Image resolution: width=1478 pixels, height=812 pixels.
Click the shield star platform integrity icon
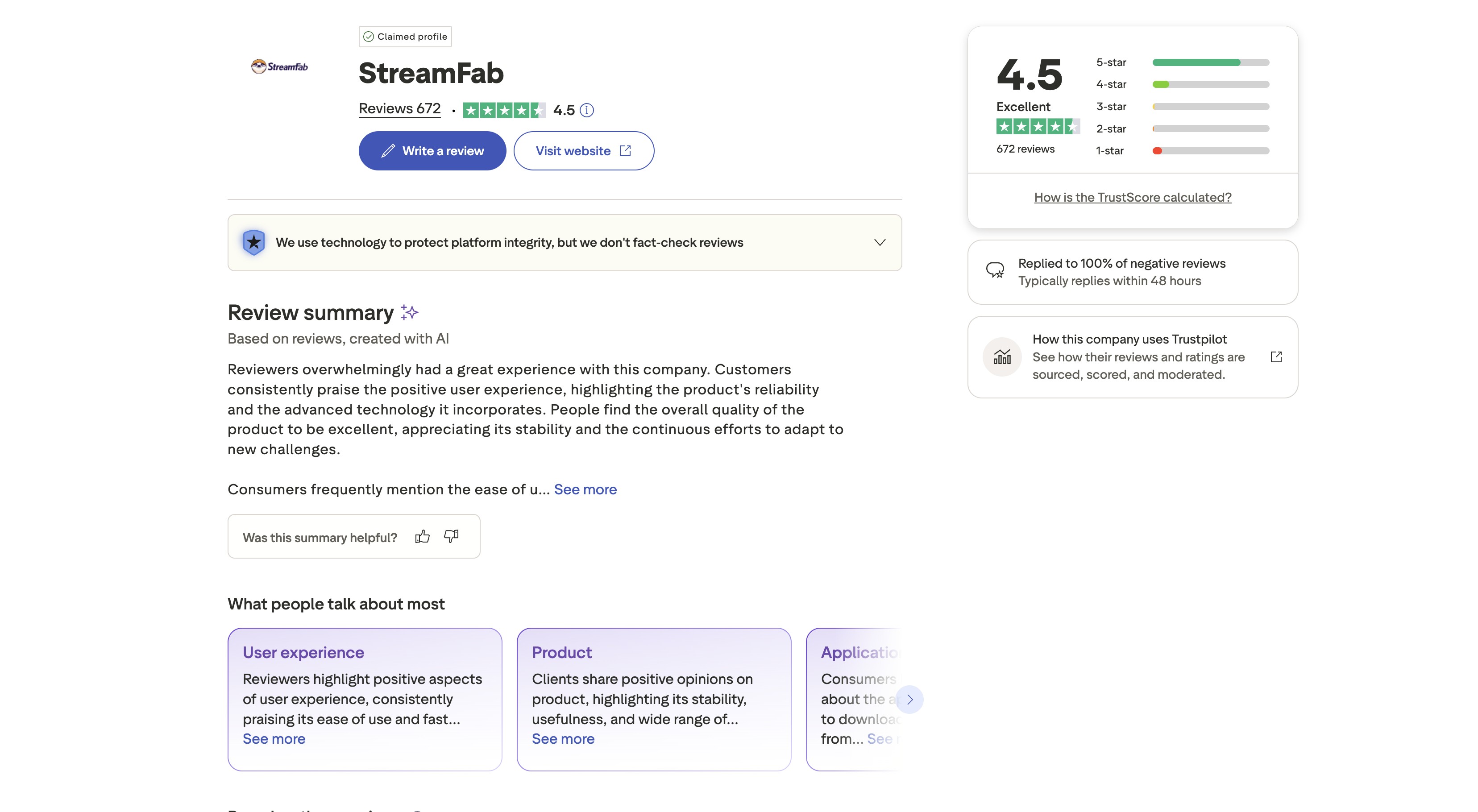253,242
